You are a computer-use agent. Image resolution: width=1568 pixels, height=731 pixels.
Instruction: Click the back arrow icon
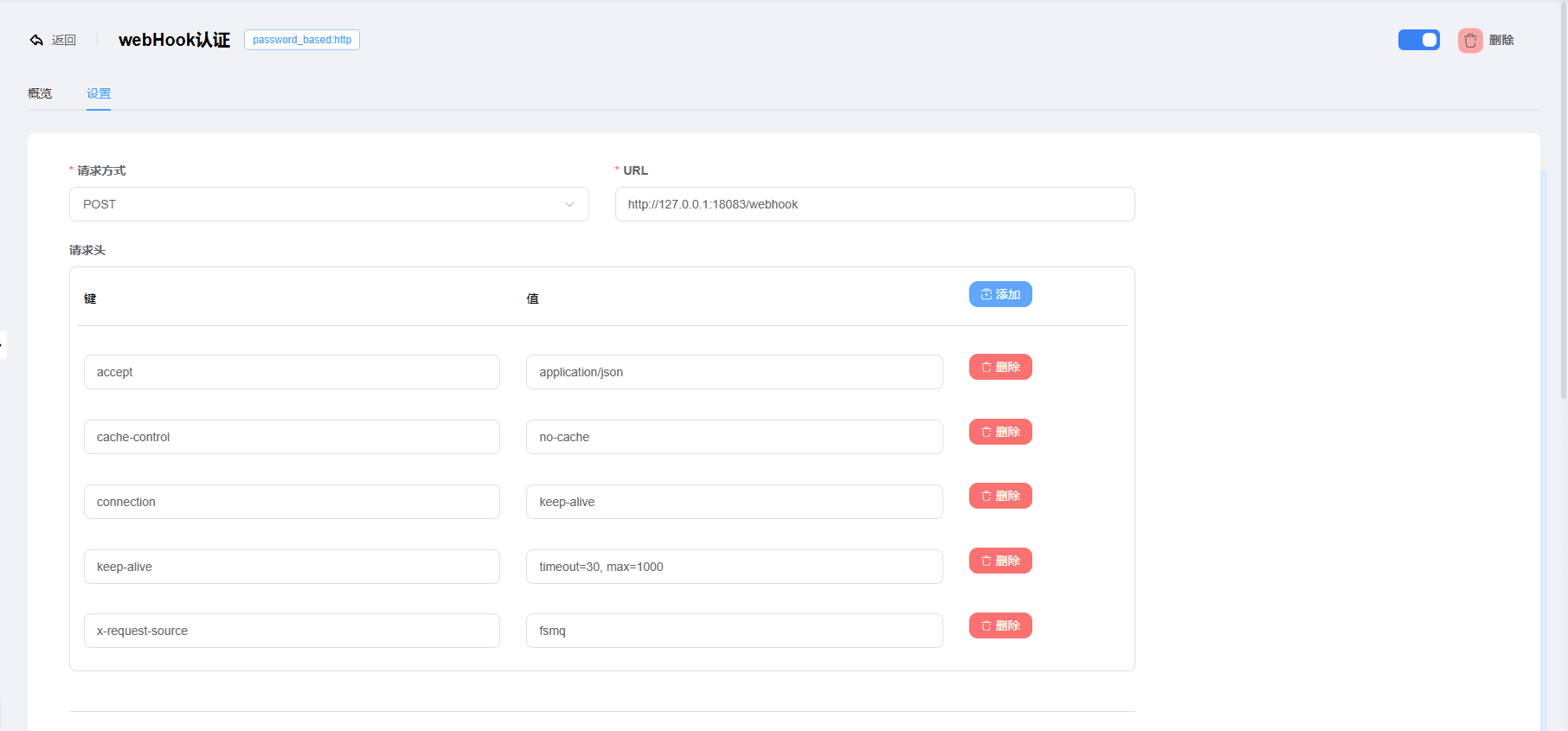click(36, 40)
